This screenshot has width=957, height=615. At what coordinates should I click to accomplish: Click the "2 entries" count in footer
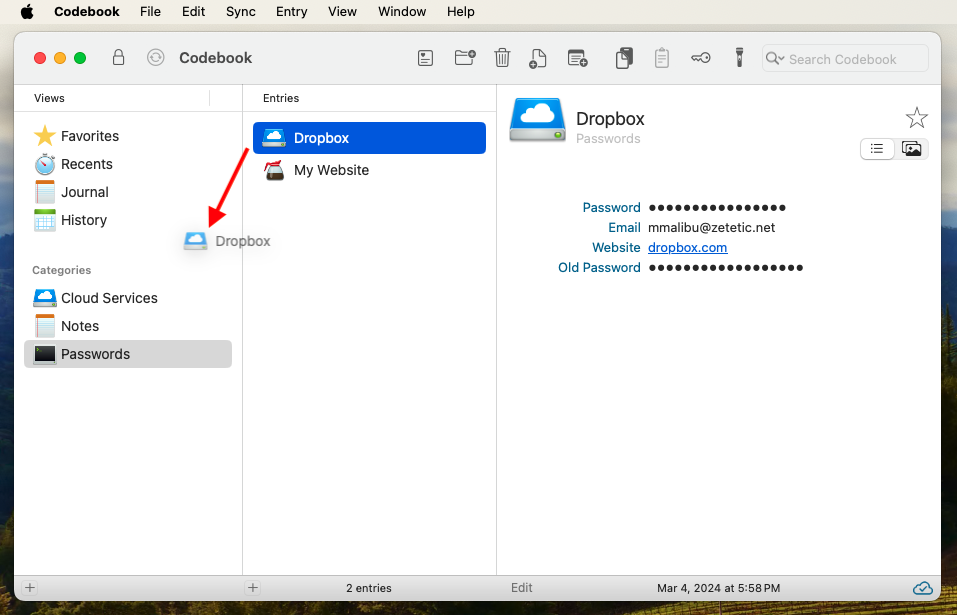coord(369,588)
